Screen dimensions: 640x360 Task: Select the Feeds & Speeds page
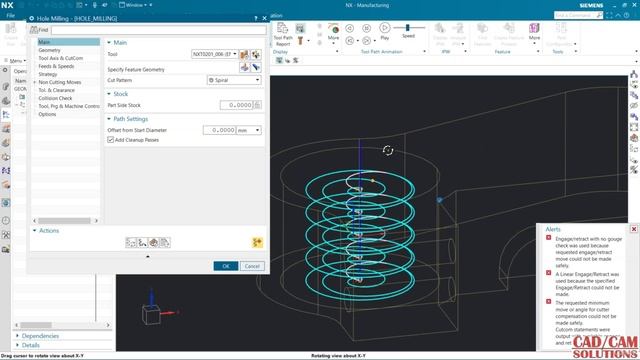[56, 66]
